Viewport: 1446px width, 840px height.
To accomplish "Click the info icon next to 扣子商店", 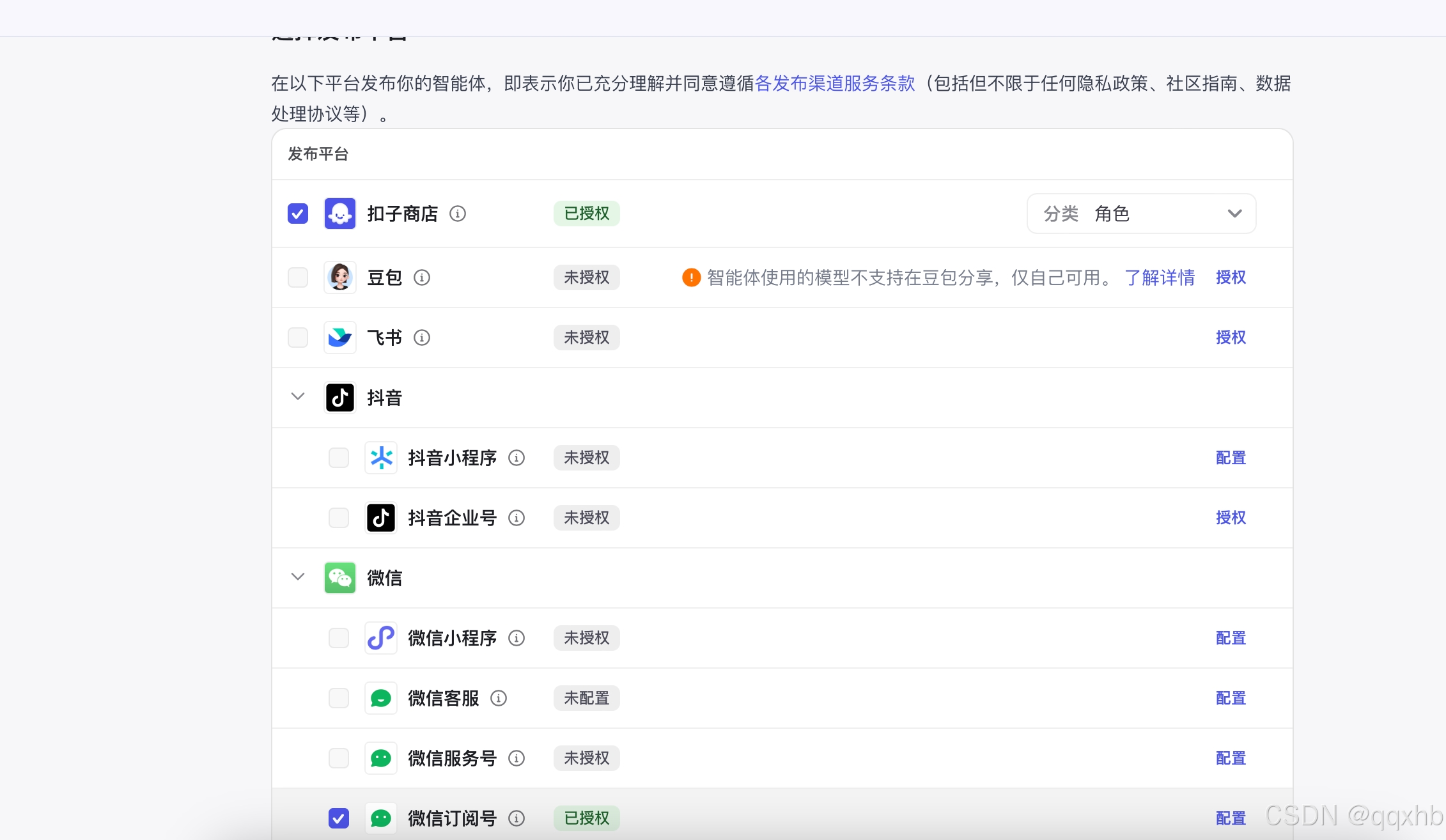I will pyautogui.click(x=458, y=214).
